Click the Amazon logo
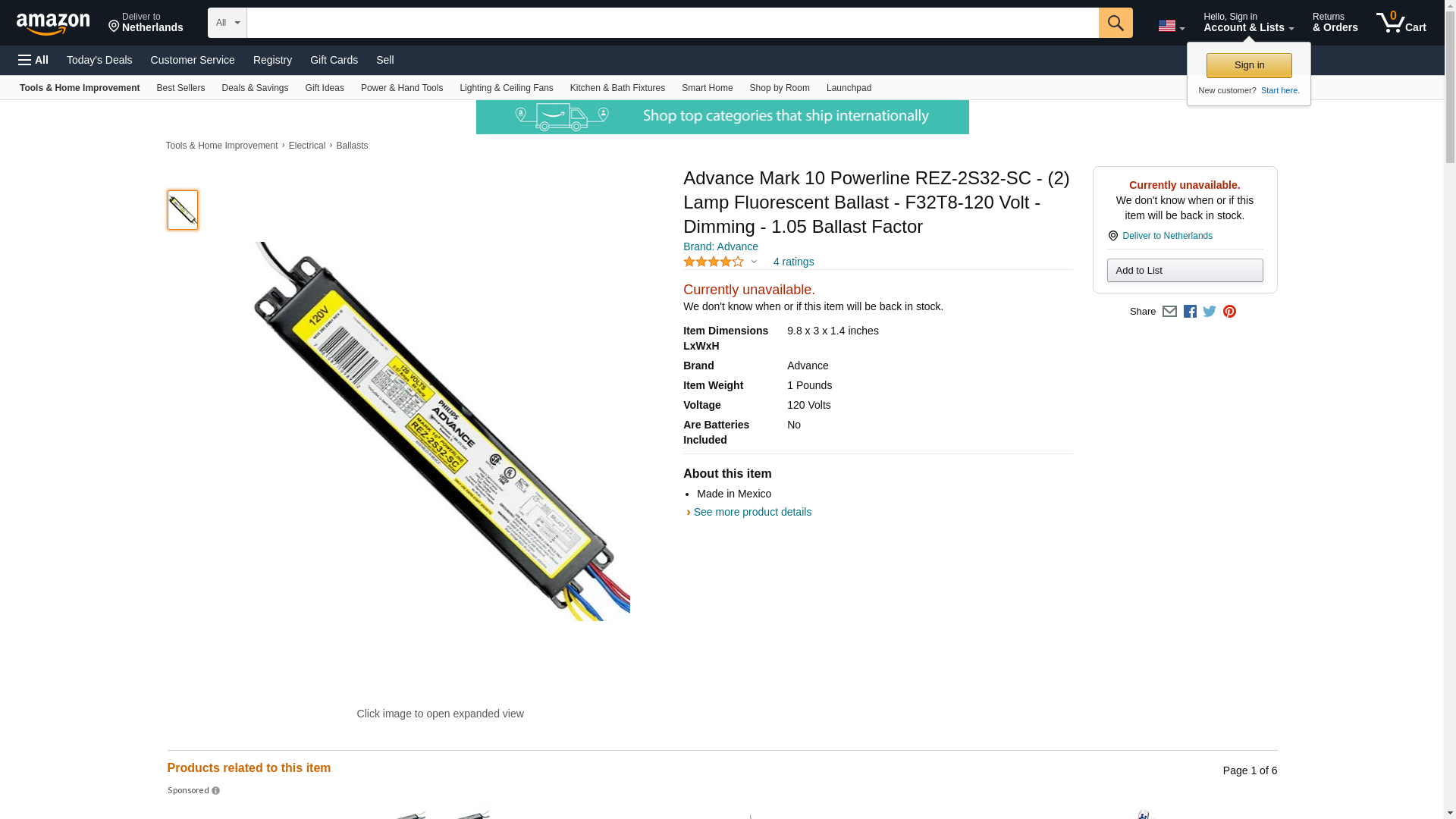 [53, 24]
